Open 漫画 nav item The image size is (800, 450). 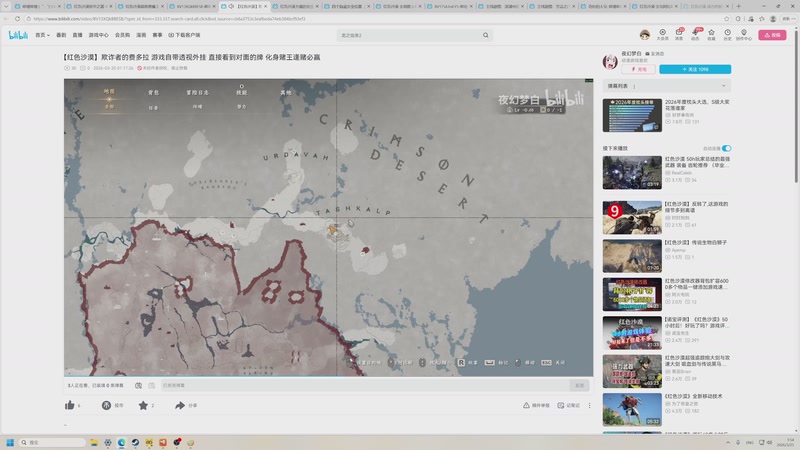(141, 35)
